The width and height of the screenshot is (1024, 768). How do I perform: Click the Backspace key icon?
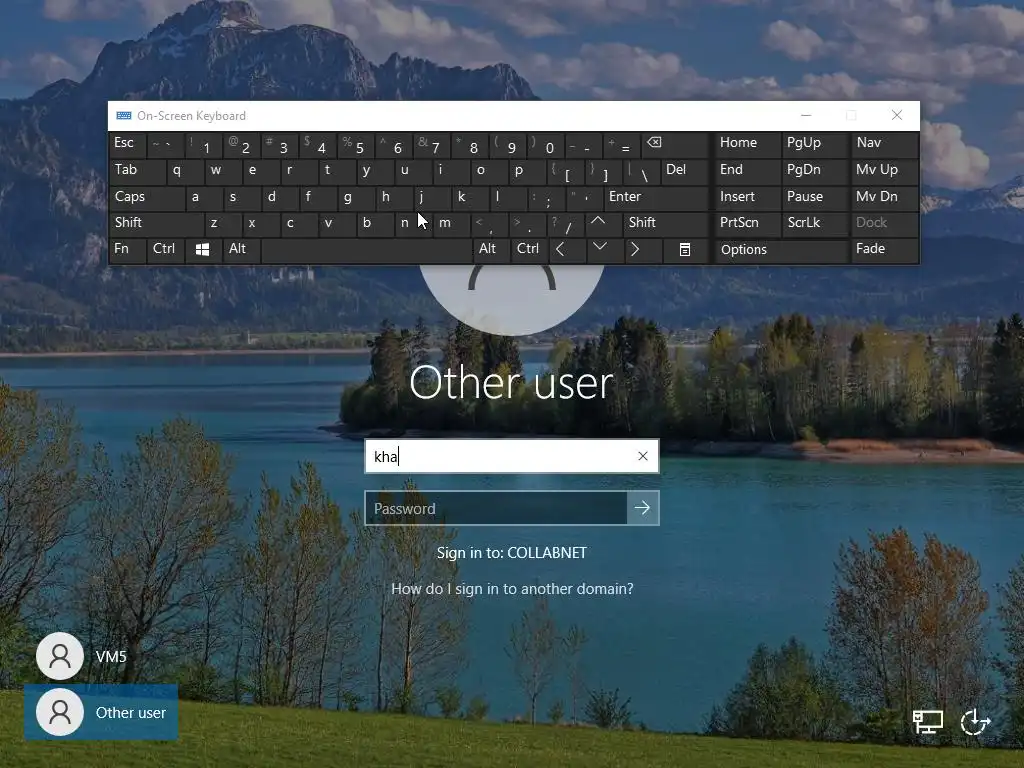pos(676,145)
